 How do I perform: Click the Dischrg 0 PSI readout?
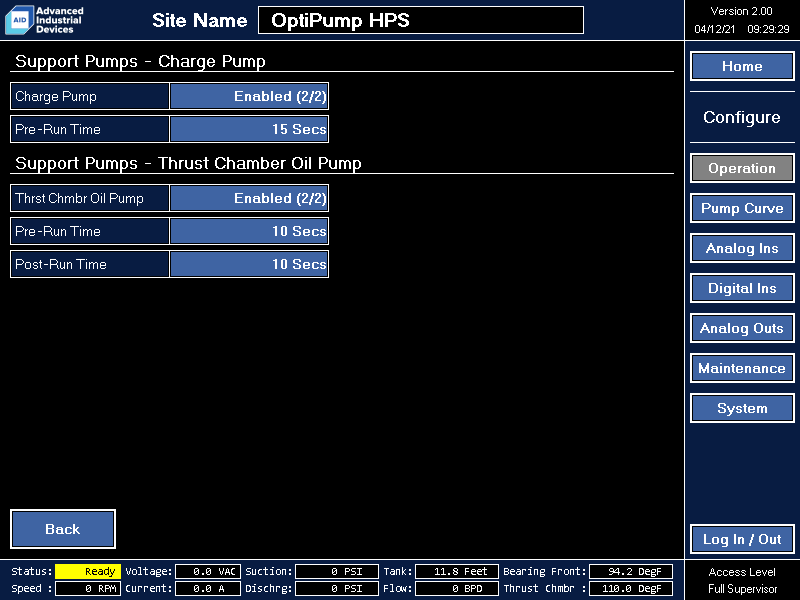[x=337, y=589]
